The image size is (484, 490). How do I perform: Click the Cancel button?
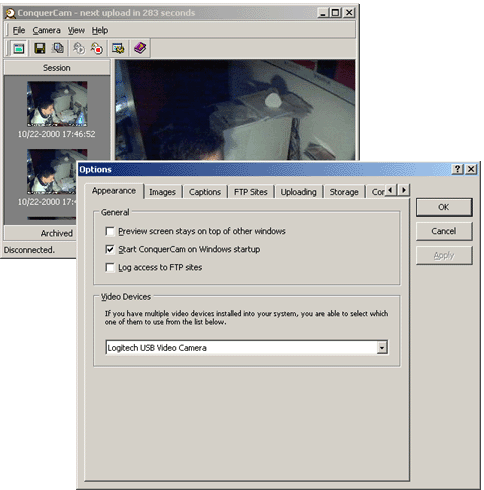tap(444, 231)
